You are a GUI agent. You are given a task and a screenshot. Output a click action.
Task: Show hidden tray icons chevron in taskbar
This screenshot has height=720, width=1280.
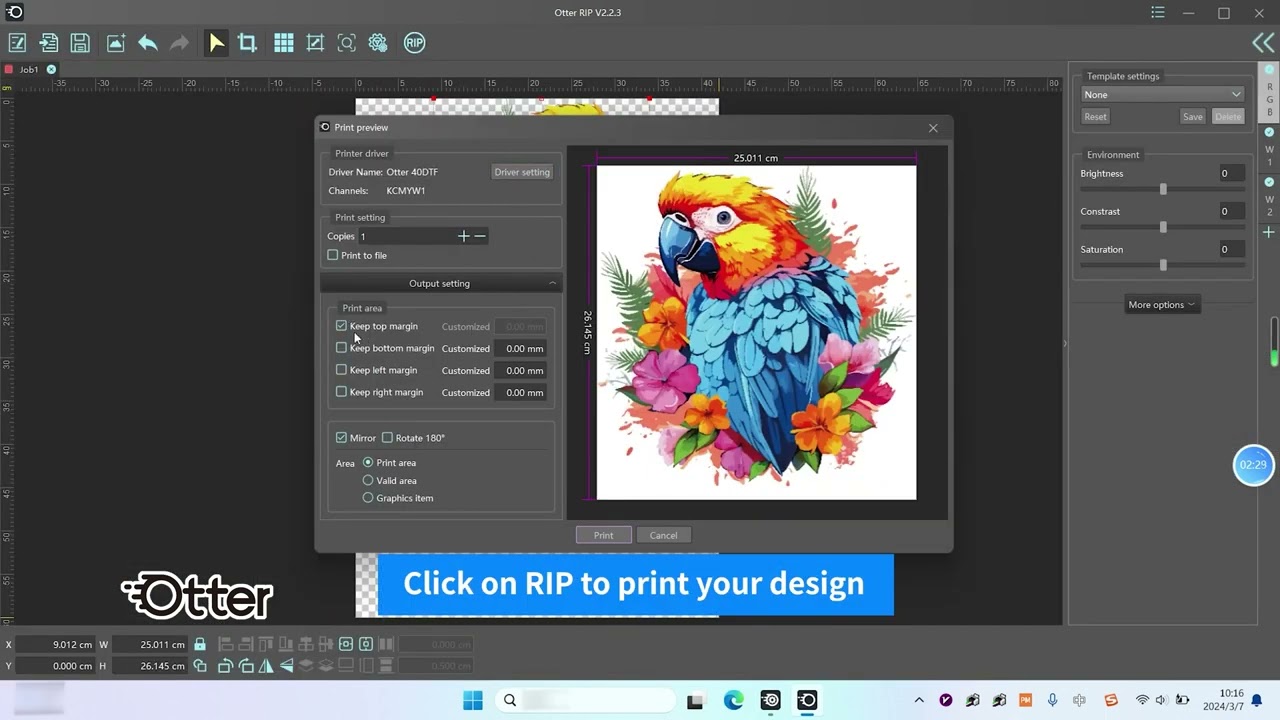919,701
